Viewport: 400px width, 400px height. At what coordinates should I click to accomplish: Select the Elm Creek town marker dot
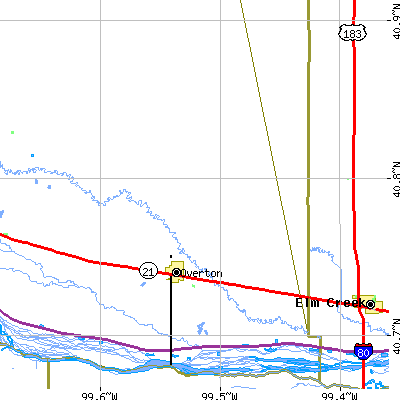coord(370,304)
